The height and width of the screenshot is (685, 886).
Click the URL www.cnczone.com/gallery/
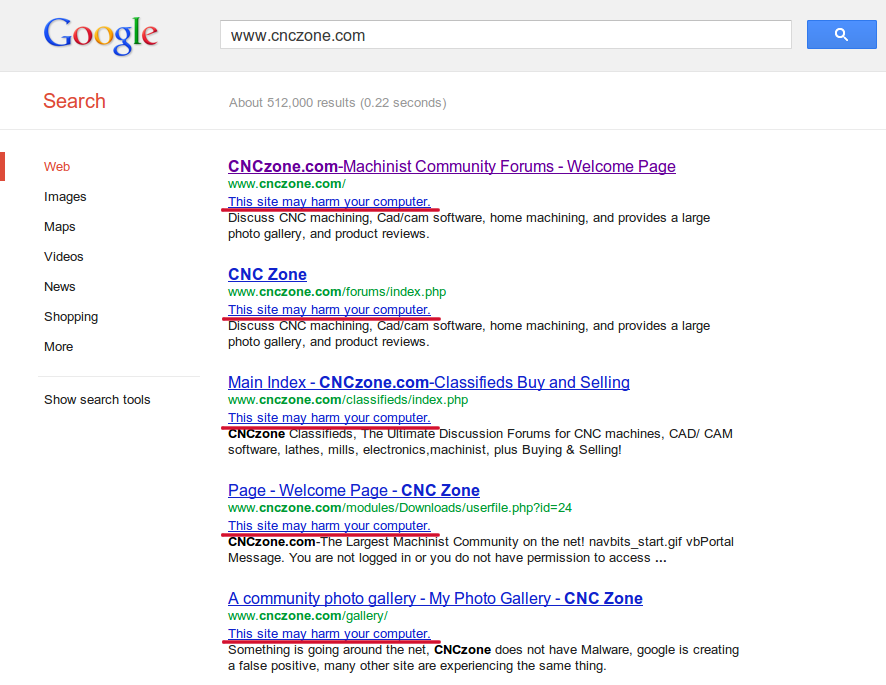coord(308,615)
